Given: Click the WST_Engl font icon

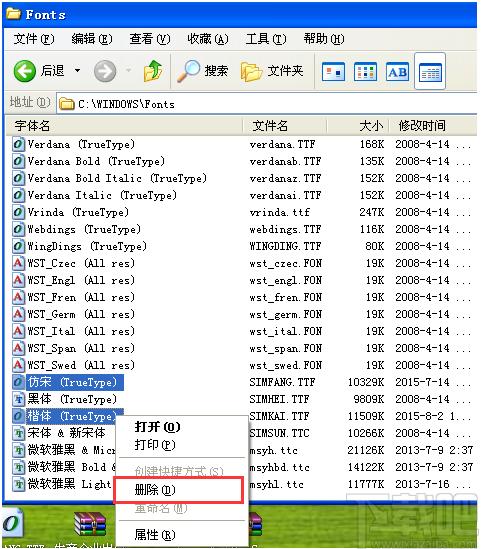Looking at the screenshot, I should pyautogui.click(x=18, y=280).
